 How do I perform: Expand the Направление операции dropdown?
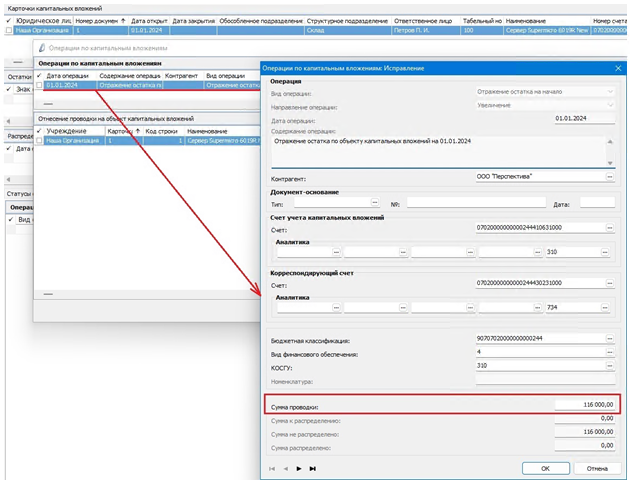(x=609, y=105)
